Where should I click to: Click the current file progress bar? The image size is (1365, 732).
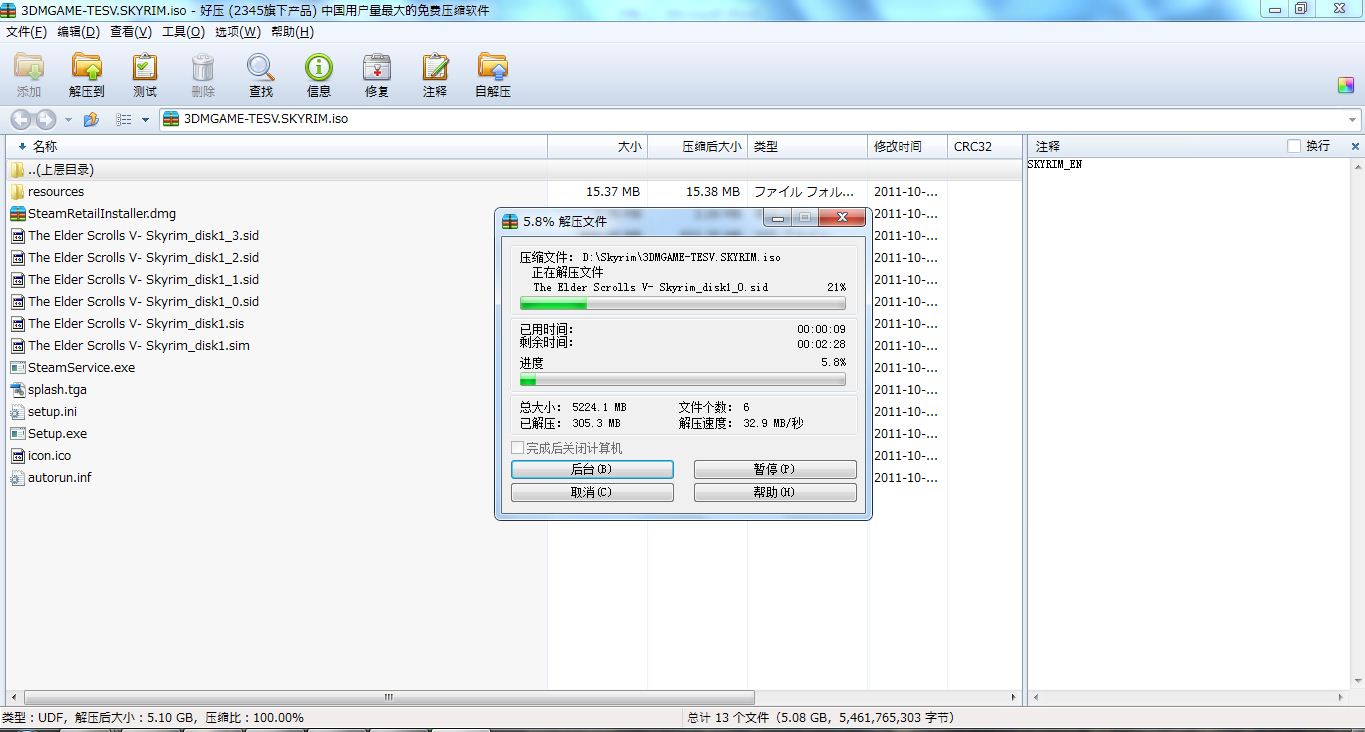tap(683, 303)
